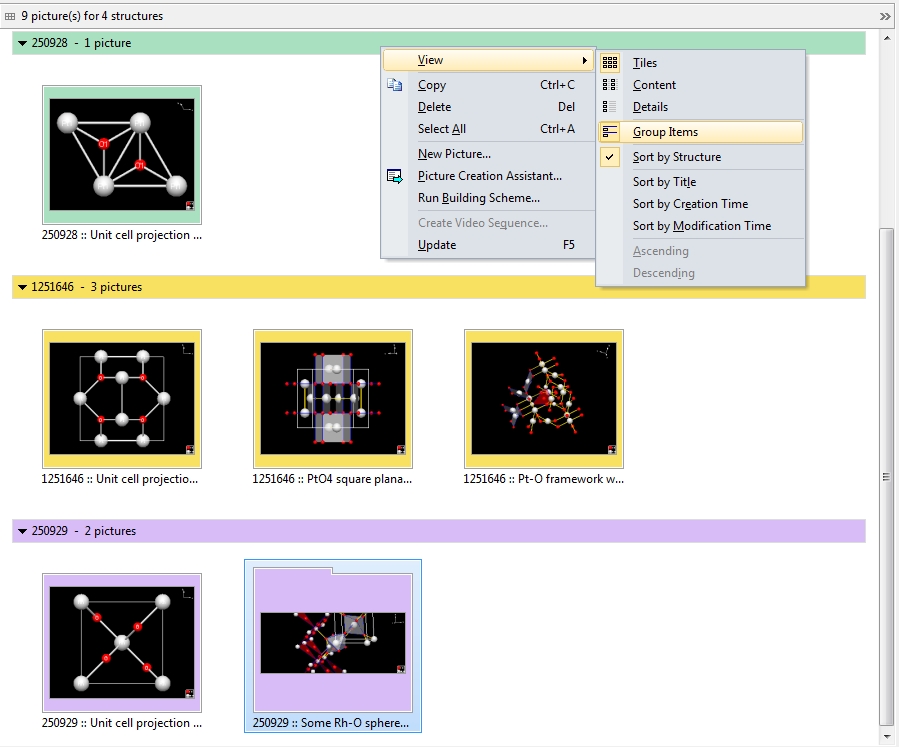Choose Sort by Creation Time option
This screenshot has height=747, width=899.
tap(690, 204)
